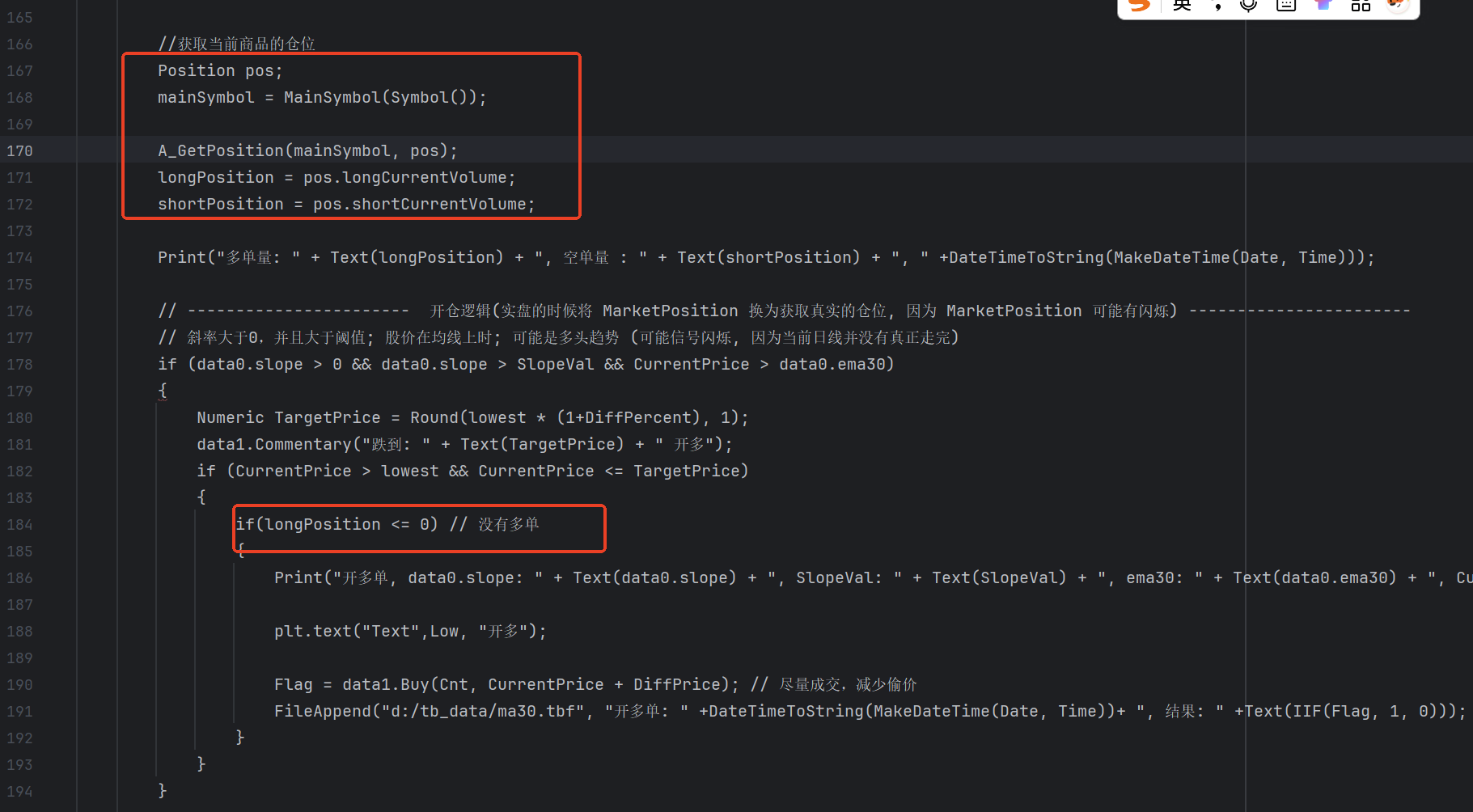Click line number 178 in the gutter
The image size is (1473, 812).
click(19, 365)
